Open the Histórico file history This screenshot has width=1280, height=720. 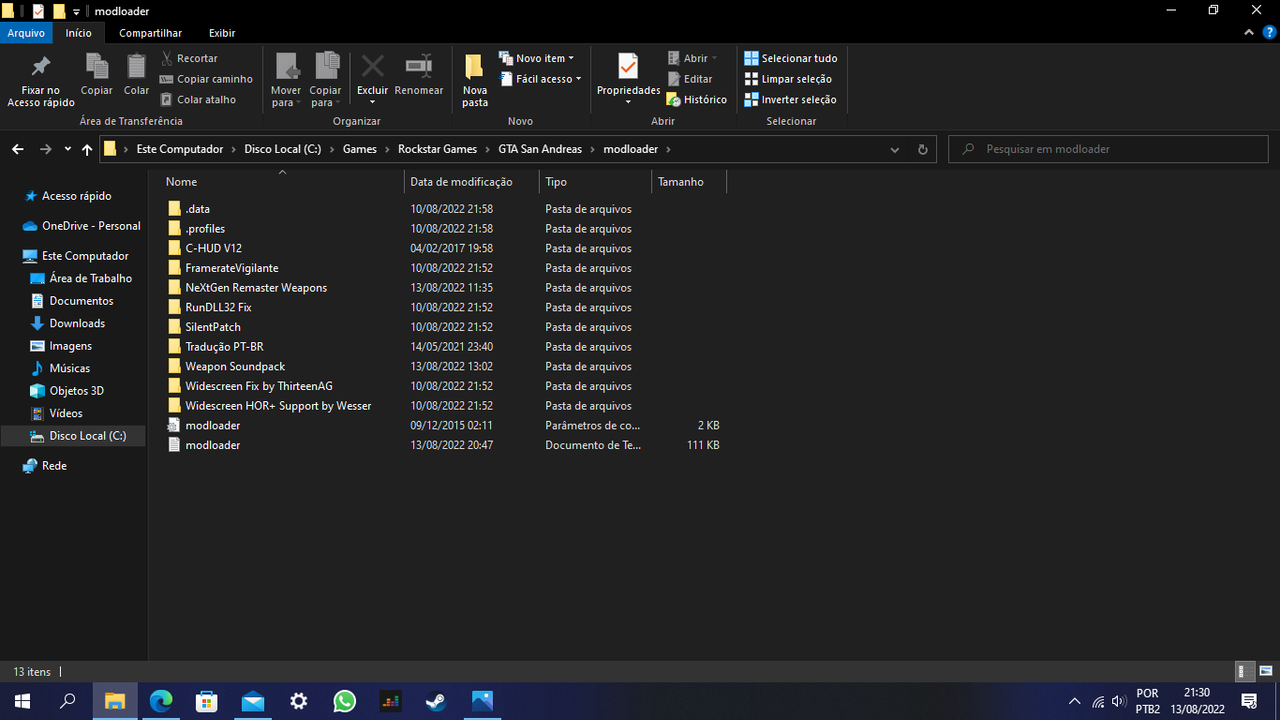click(697, 99)
